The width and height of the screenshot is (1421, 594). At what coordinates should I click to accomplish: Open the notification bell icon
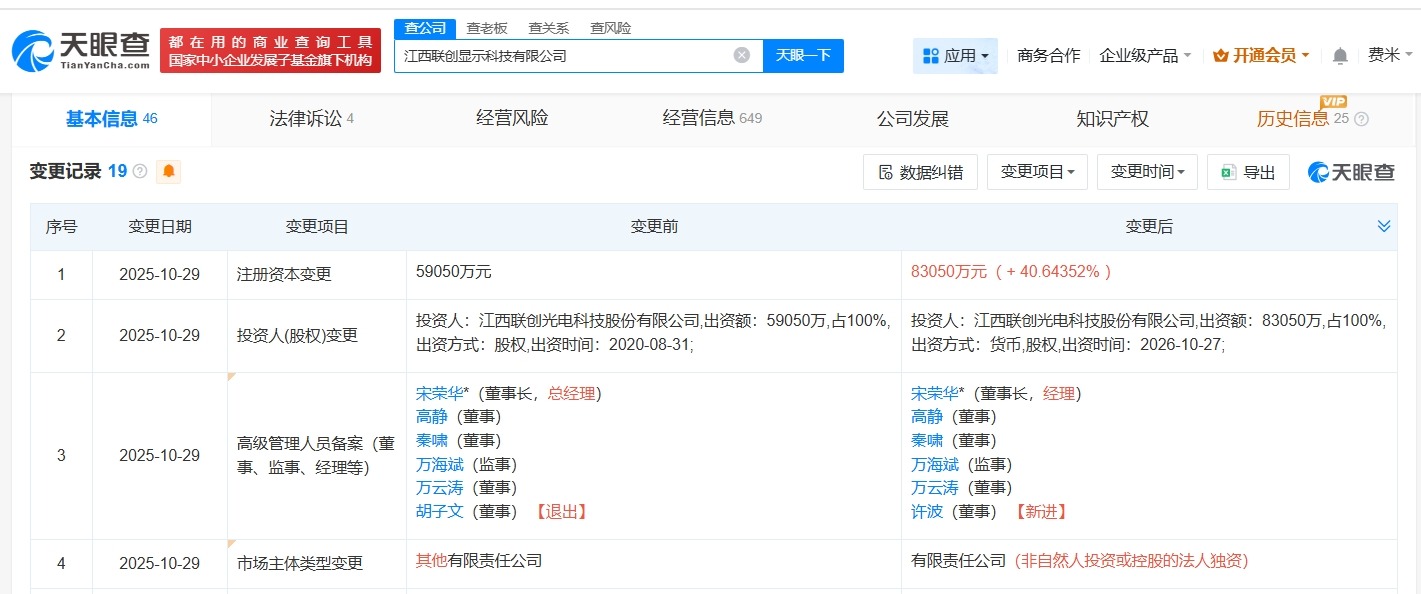coord(1339,56)
